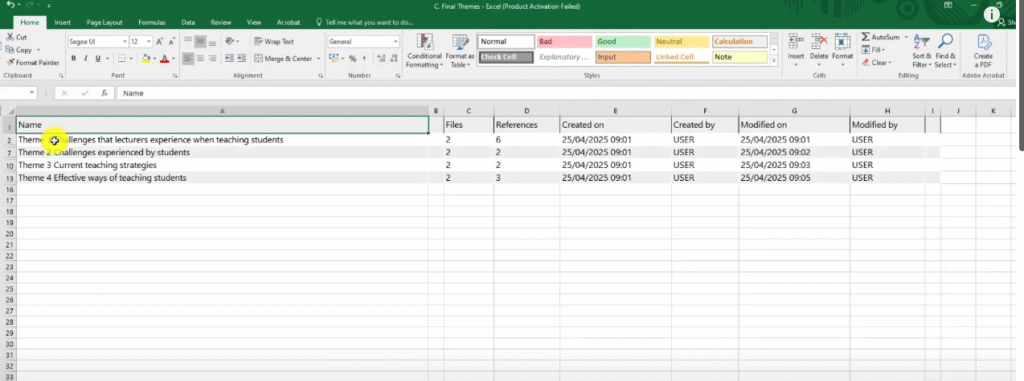Open Conditional Formatting menu

click(x=424, y=51)
